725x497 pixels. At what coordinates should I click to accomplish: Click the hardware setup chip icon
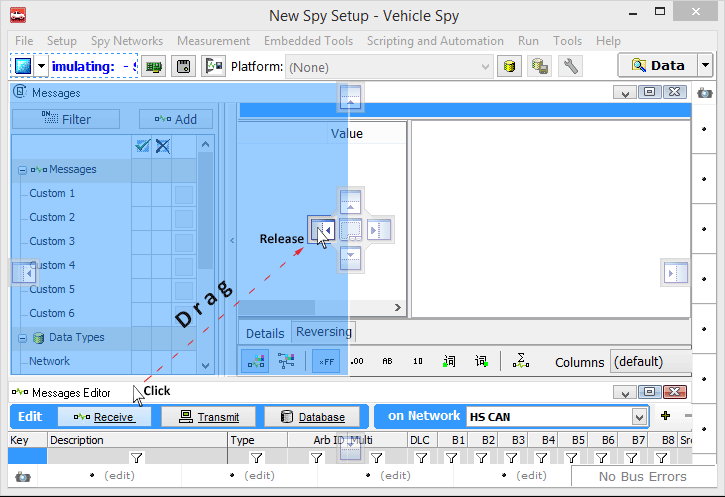pos(153,66)
